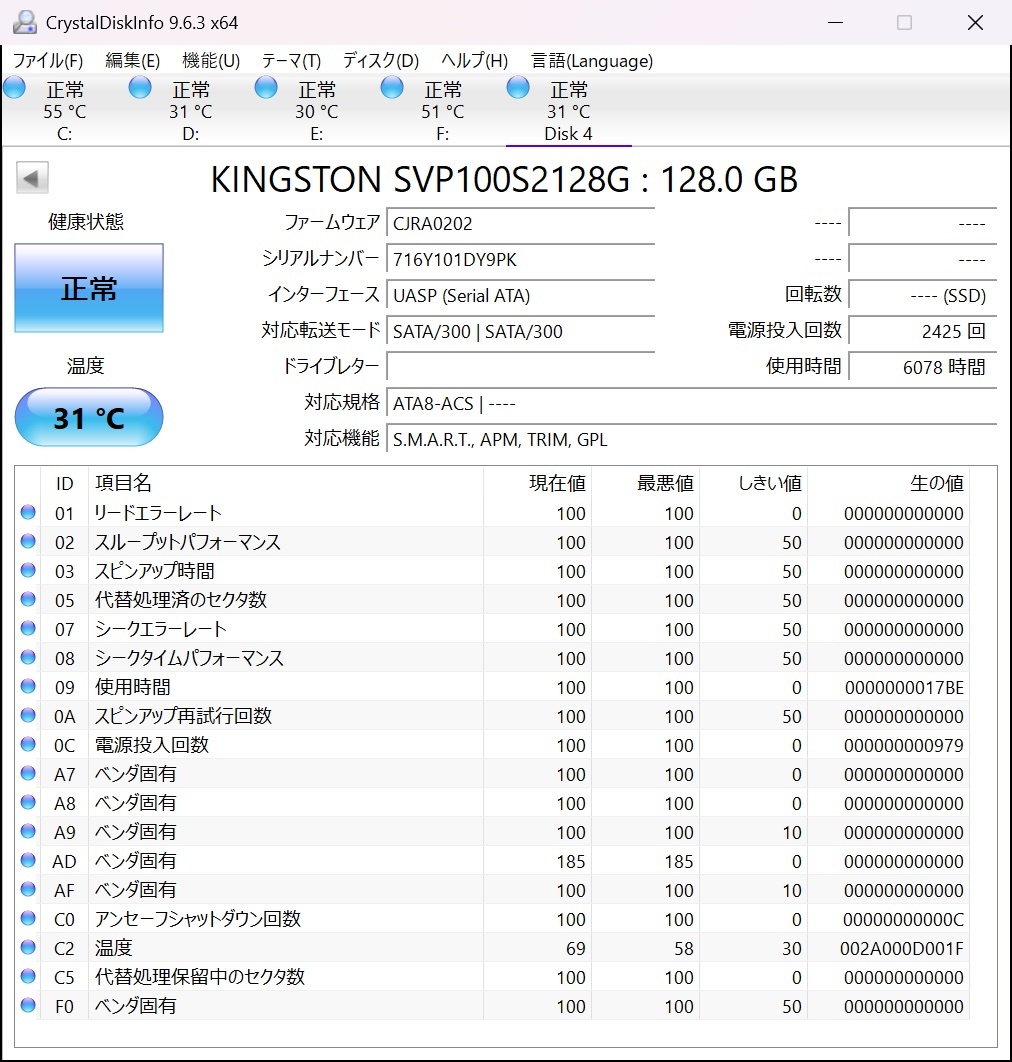This screenshot has height=1062, width=1012.
Task: Click status orb for C5 代替処理保留中のセクタ数
Action: point(28,976)
